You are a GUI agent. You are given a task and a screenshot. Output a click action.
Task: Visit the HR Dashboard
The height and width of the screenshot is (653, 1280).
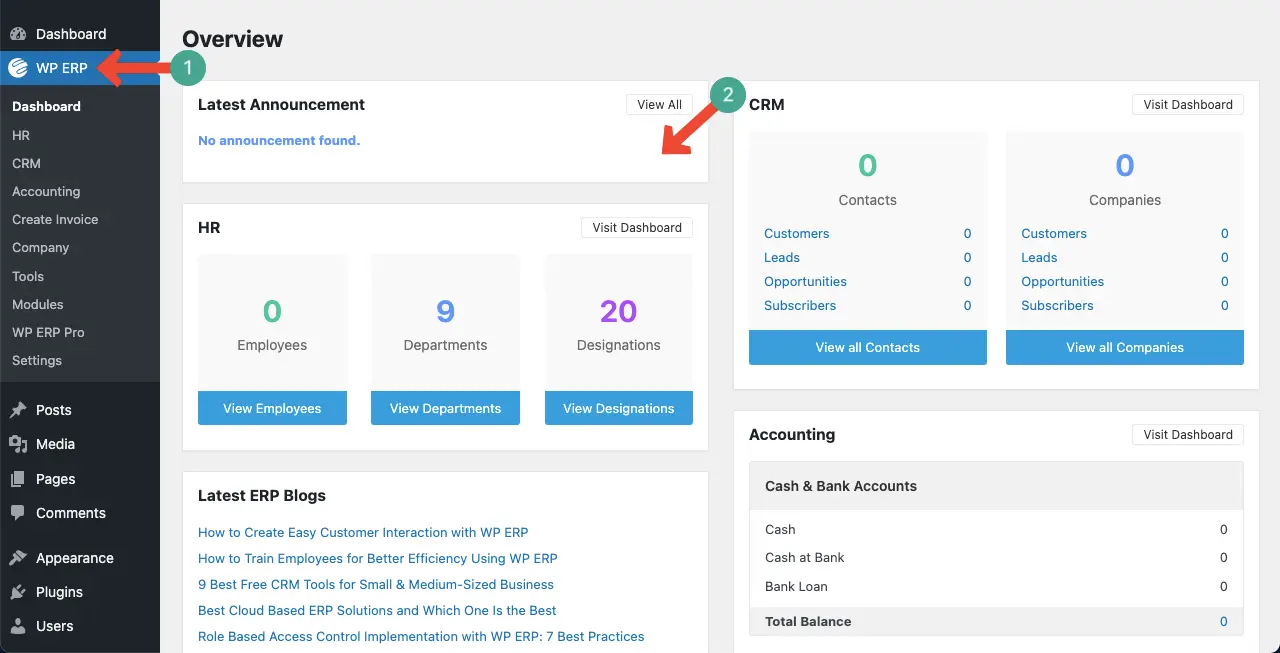637,228
